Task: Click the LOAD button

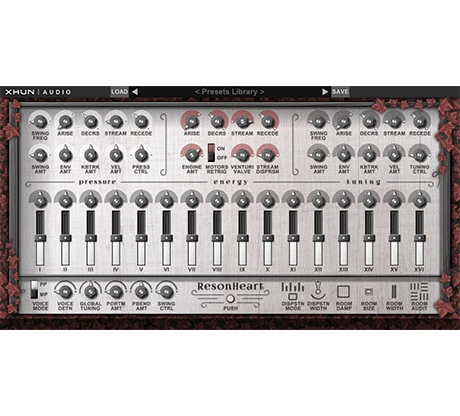Action: (x=120, y=92)
